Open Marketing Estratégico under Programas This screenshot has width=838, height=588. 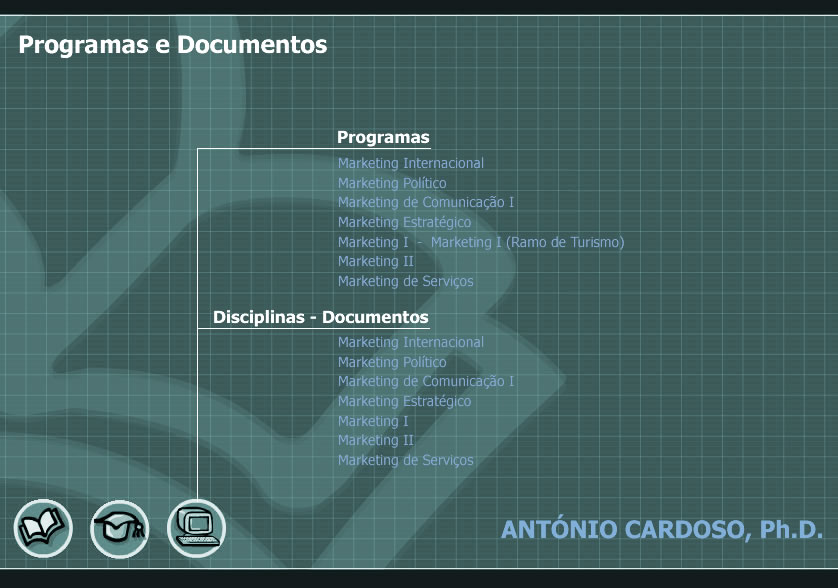pyautogui.click(x=404, y=222)
